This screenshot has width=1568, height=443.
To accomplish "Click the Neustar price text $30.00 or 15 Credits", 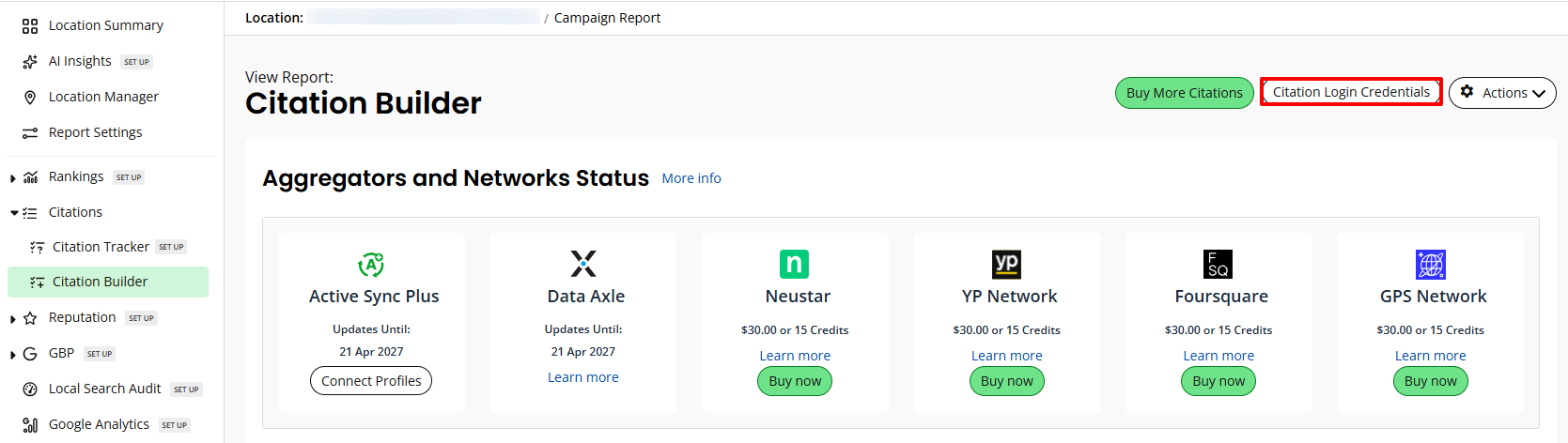I will [795, 330].
